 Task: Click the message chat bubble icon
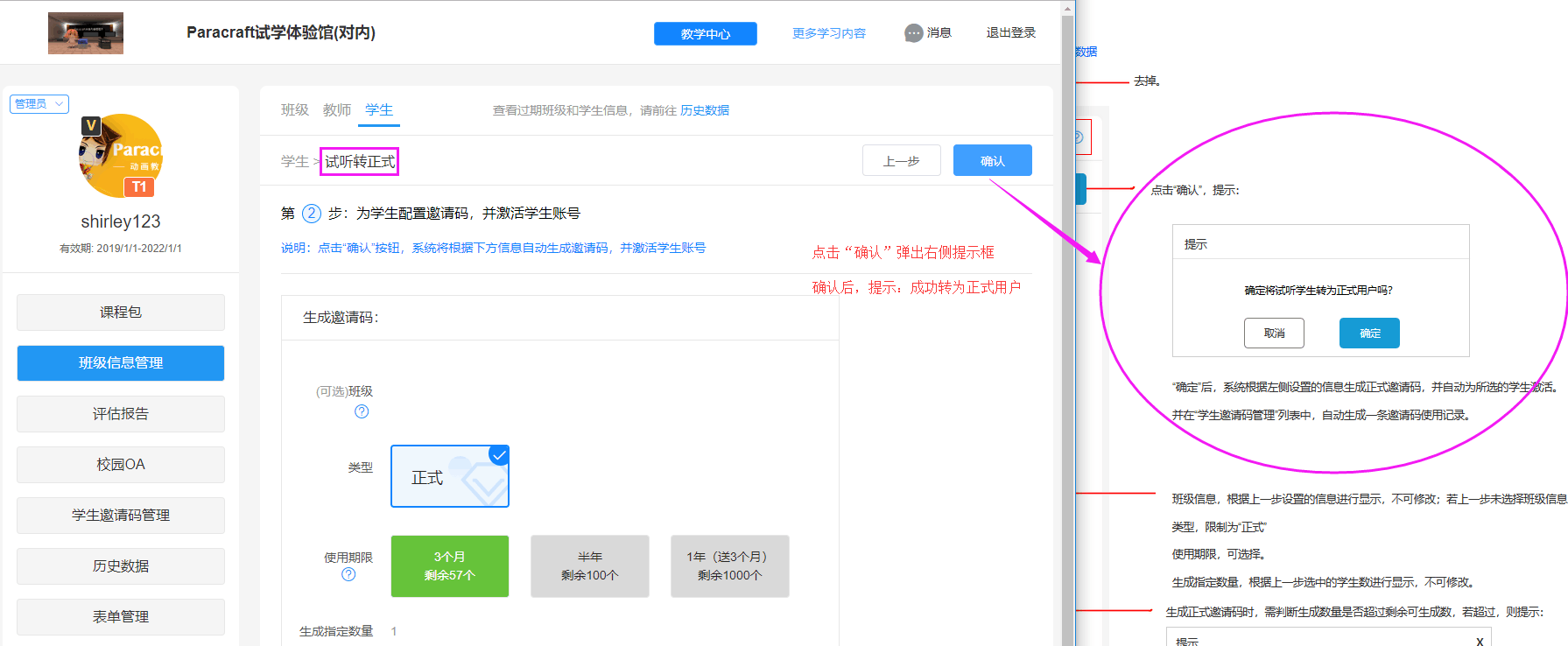914,33
